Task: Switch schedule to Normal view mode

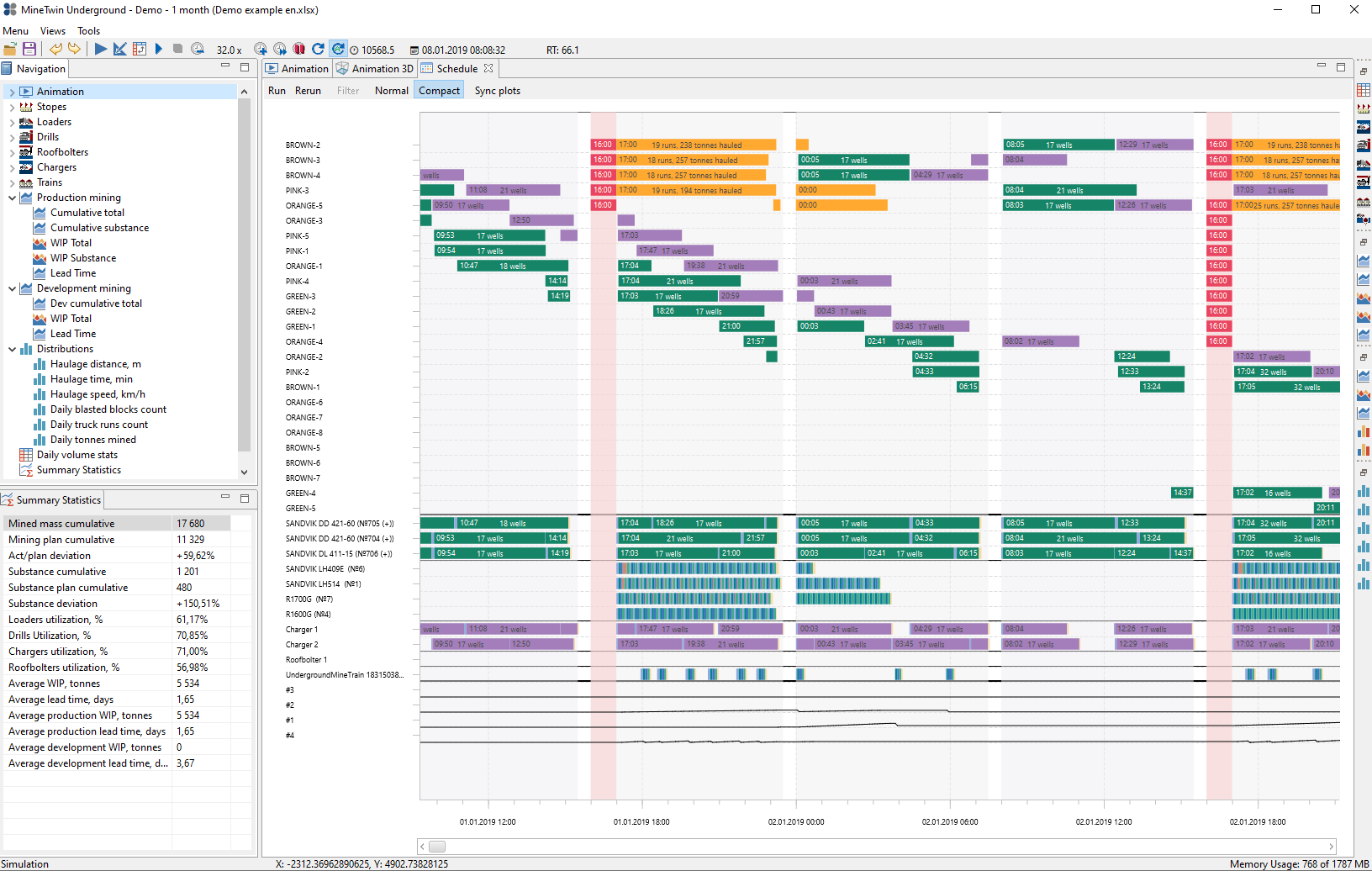Action: pos(392,91)
